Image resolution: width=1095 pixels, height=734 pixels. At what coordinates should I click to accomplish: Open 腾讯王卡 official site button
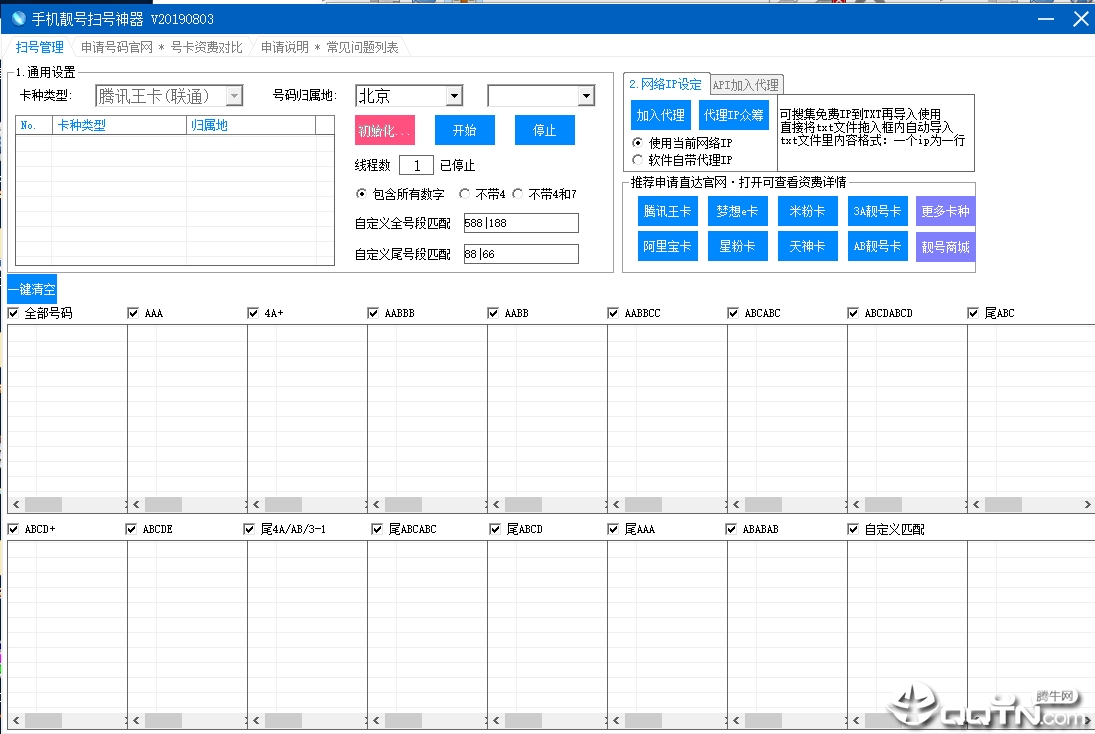point(668,211)
